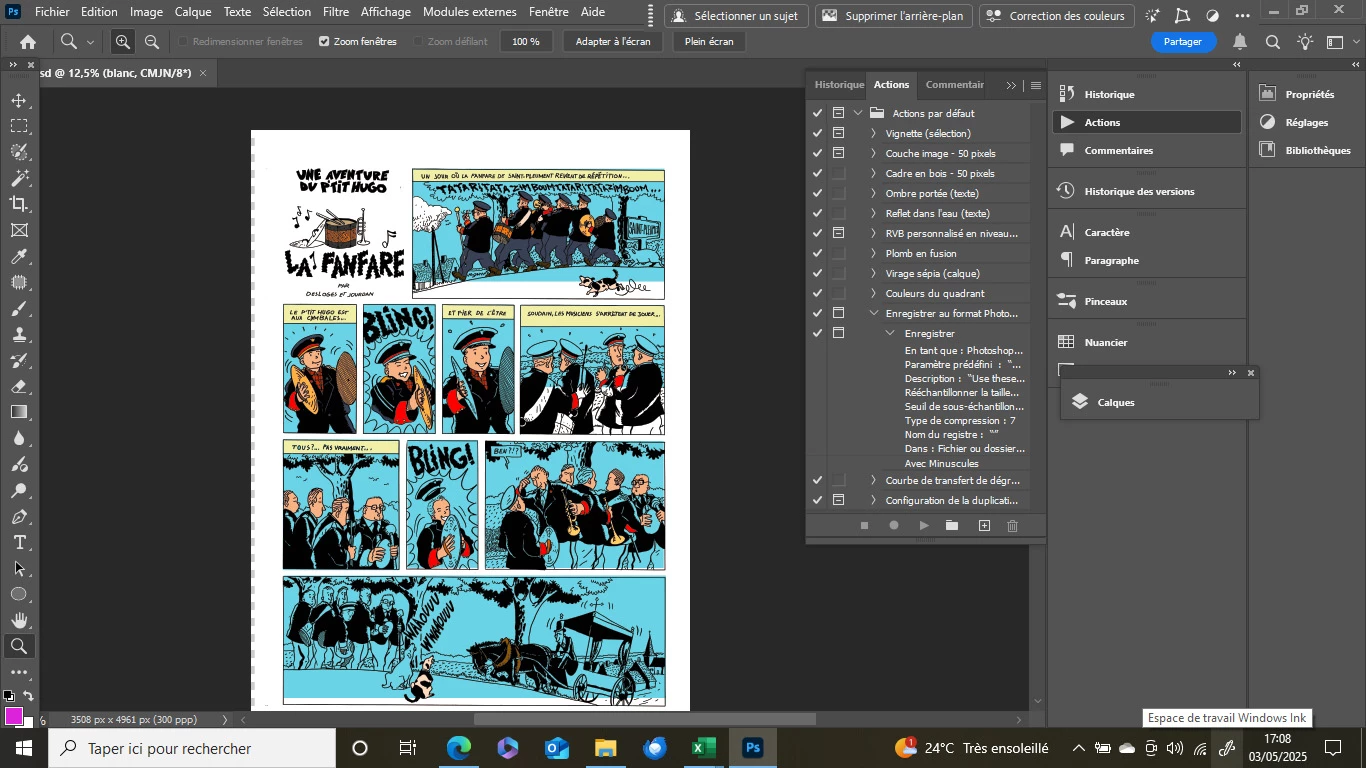Click the create new action icon
The image size is (1366, 768).
click(x=984, y=526)
